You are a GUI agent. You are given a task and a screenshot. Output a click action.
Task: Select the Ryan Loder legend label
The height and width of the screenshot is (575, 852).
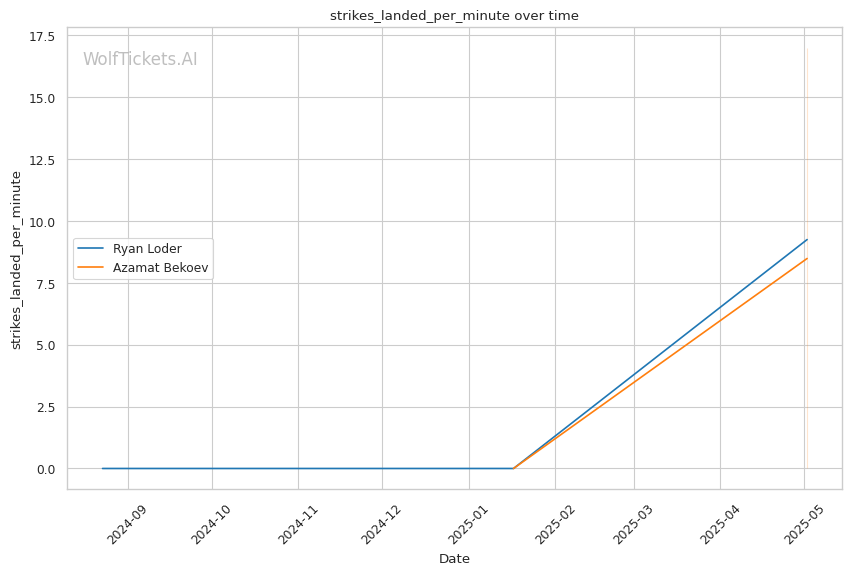point(147,249)
